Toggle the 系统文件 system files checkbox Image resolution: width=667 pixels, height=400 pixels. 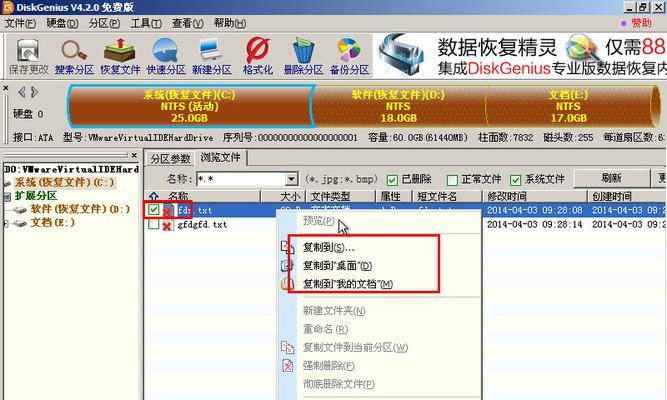point(515,180)
